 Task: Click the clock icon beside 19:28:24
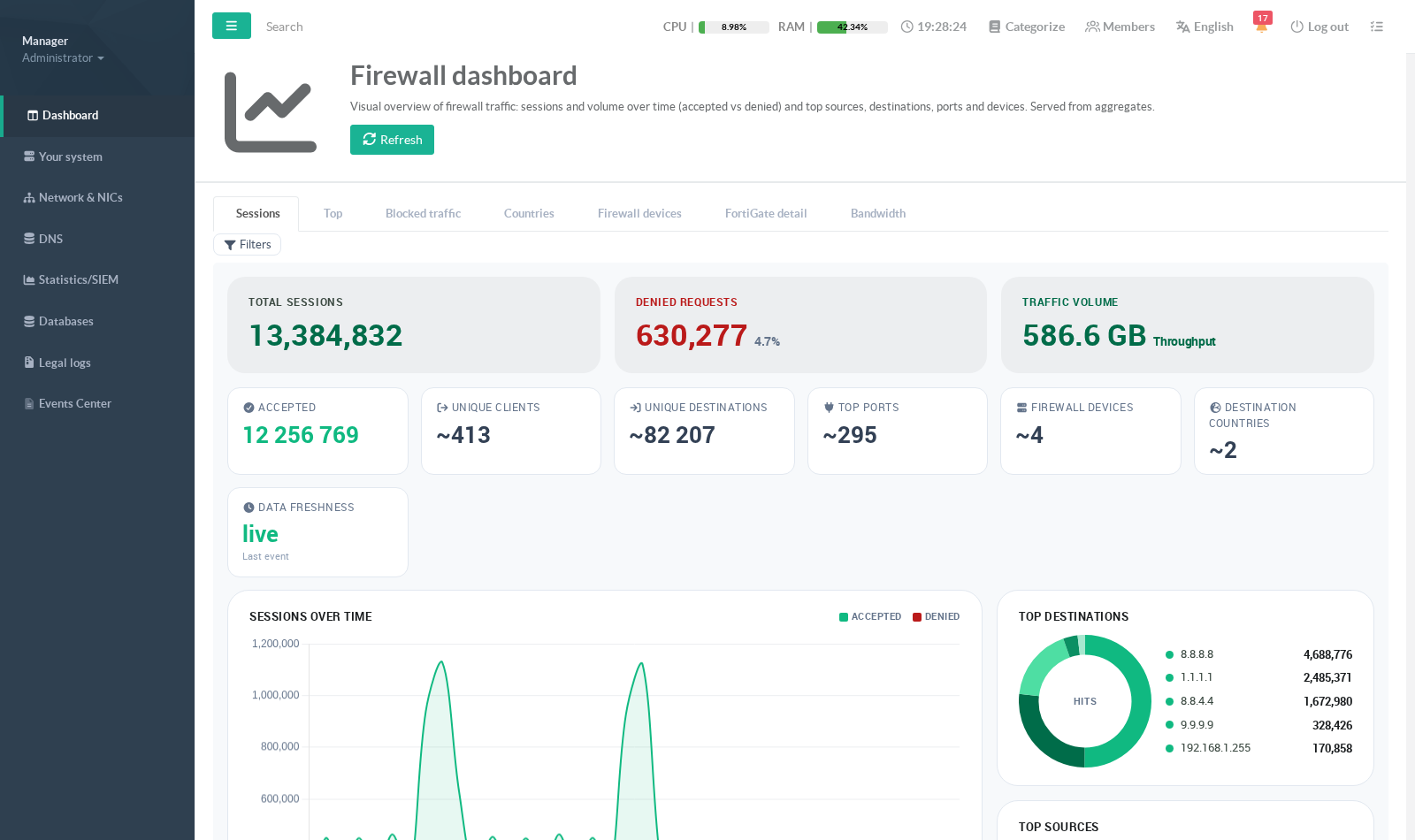(906, 27)
